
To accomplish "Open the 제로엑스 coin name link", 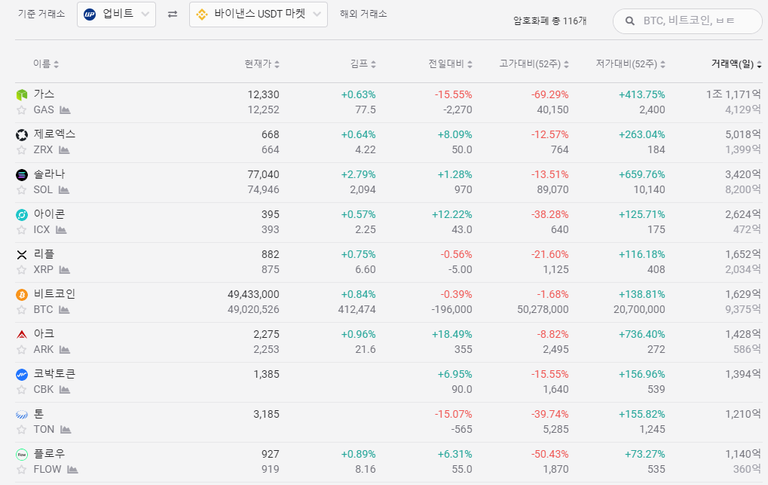I will pyautogui.click(x=54, y=134).
